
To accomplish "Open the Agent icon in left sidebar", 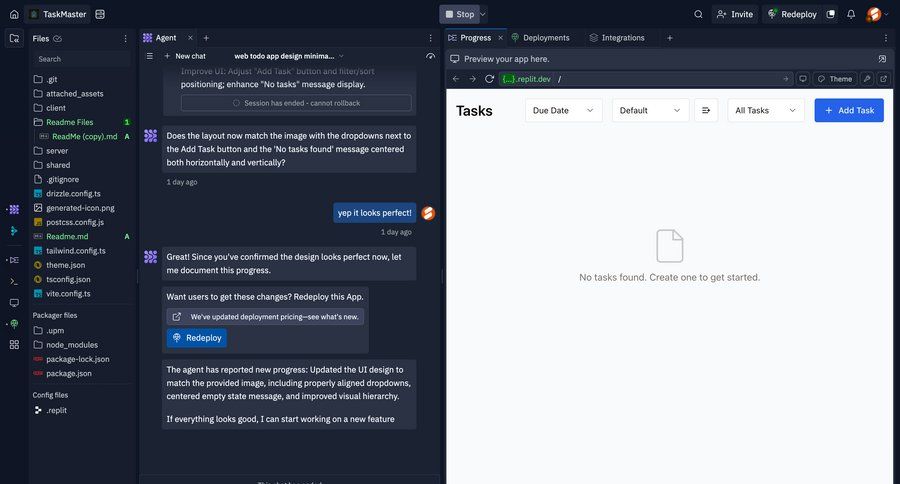I will (x=14, y=210).
